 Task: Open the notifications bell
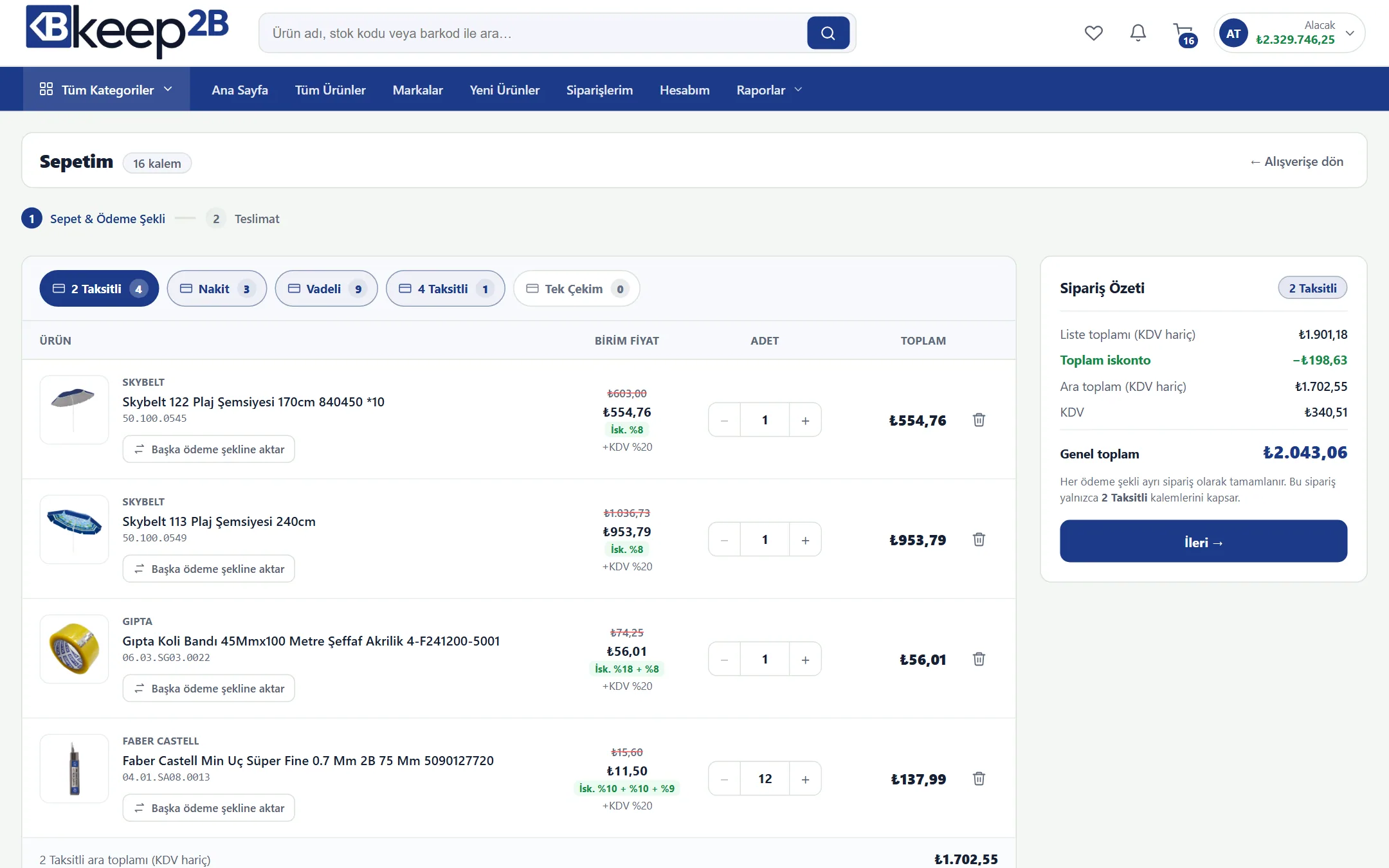pos(1138,33)
